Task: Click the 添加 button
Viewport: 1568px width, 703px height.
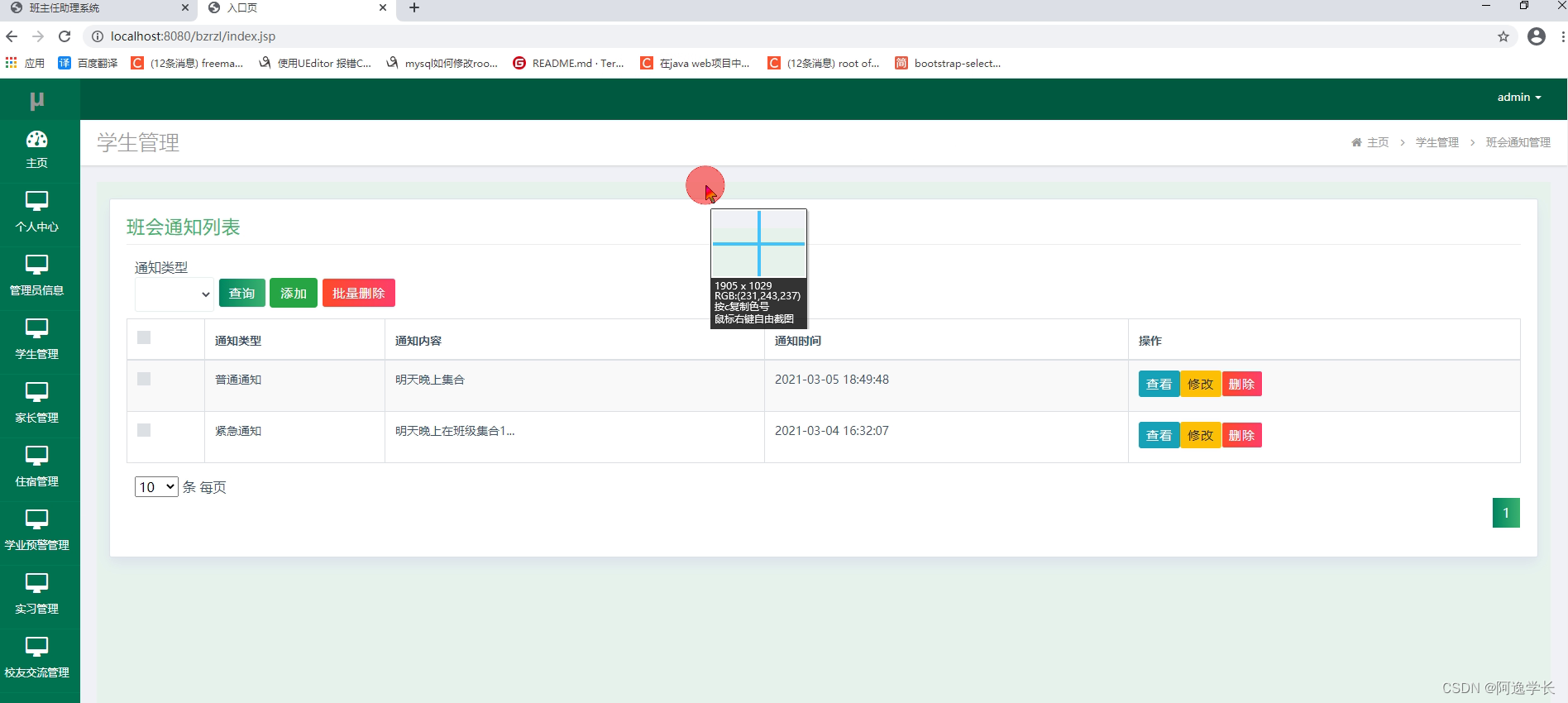Action: [294, 293]
